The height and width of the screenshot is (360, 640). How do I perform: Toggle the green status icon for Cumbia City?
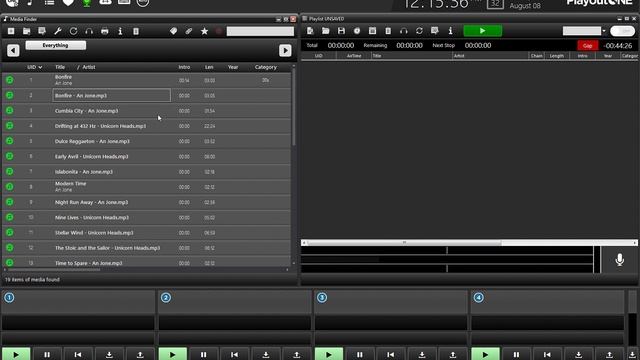click(x=10, y=111)
